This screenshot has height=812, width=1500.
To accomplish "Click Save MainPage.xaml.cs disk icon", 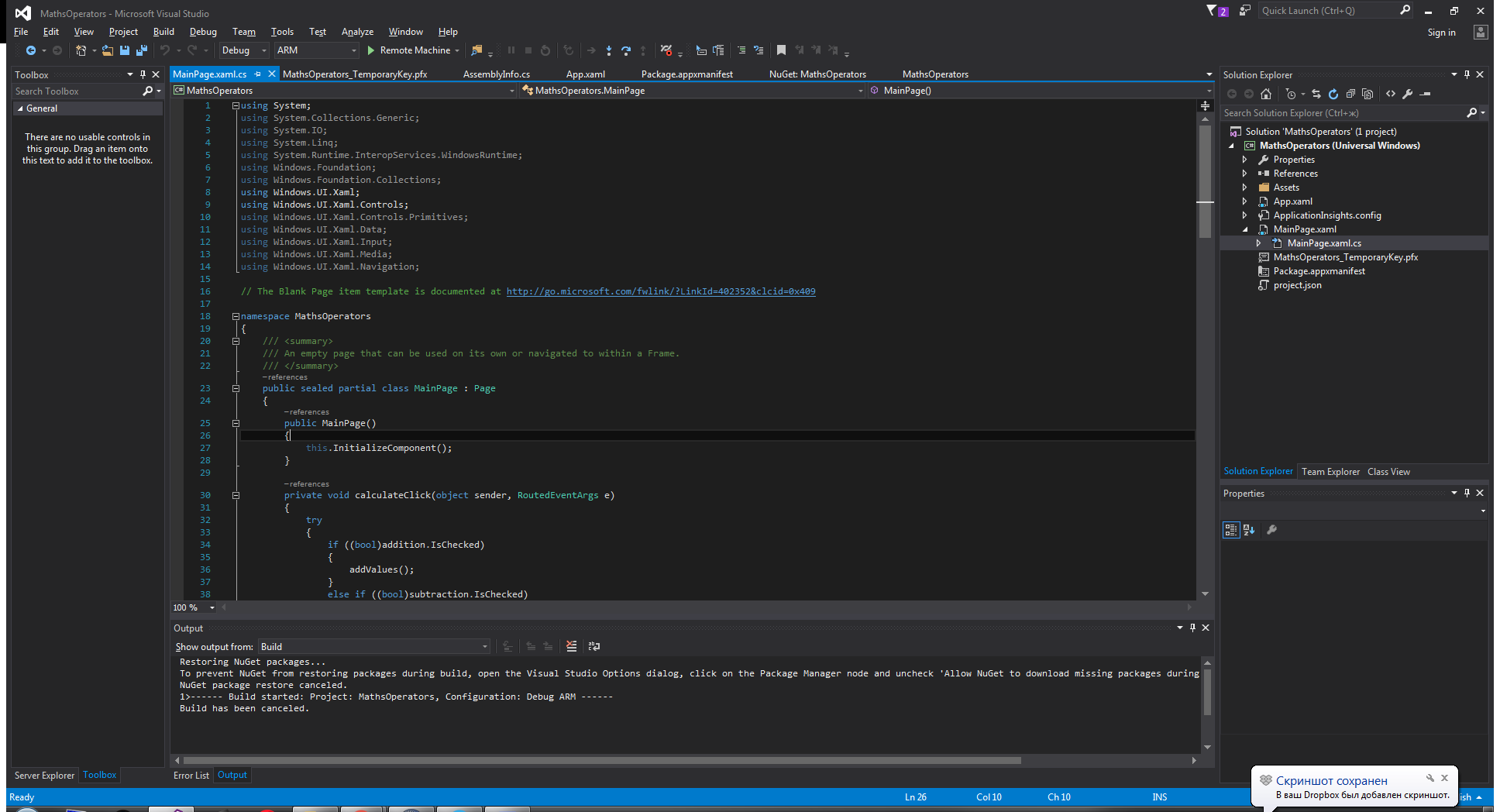I will [125, 50].
